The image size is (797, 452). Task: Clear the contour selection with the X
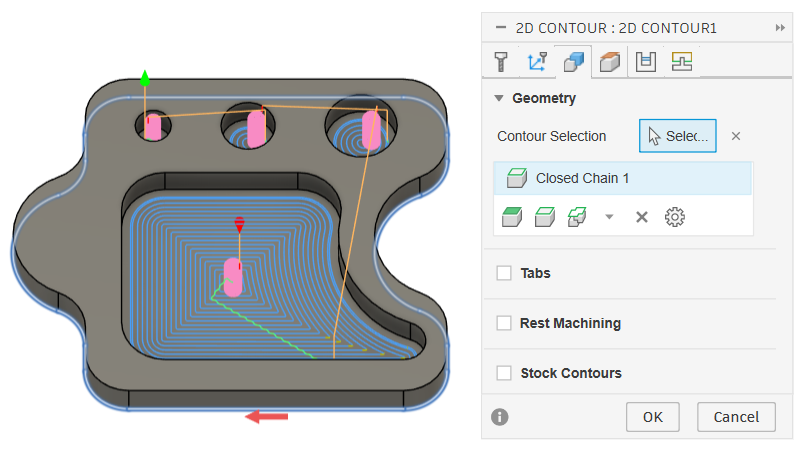735,136
